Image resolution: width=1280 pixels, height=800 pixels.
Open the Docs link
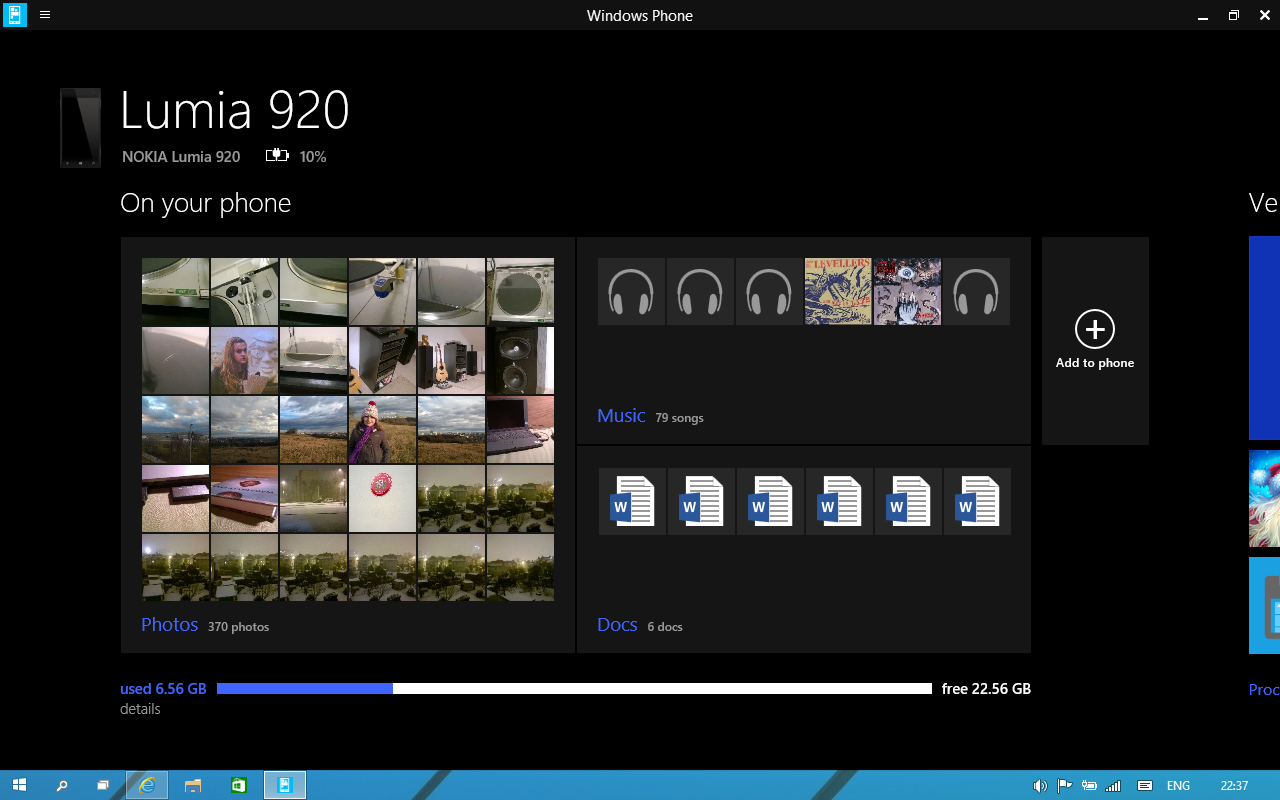617,624
